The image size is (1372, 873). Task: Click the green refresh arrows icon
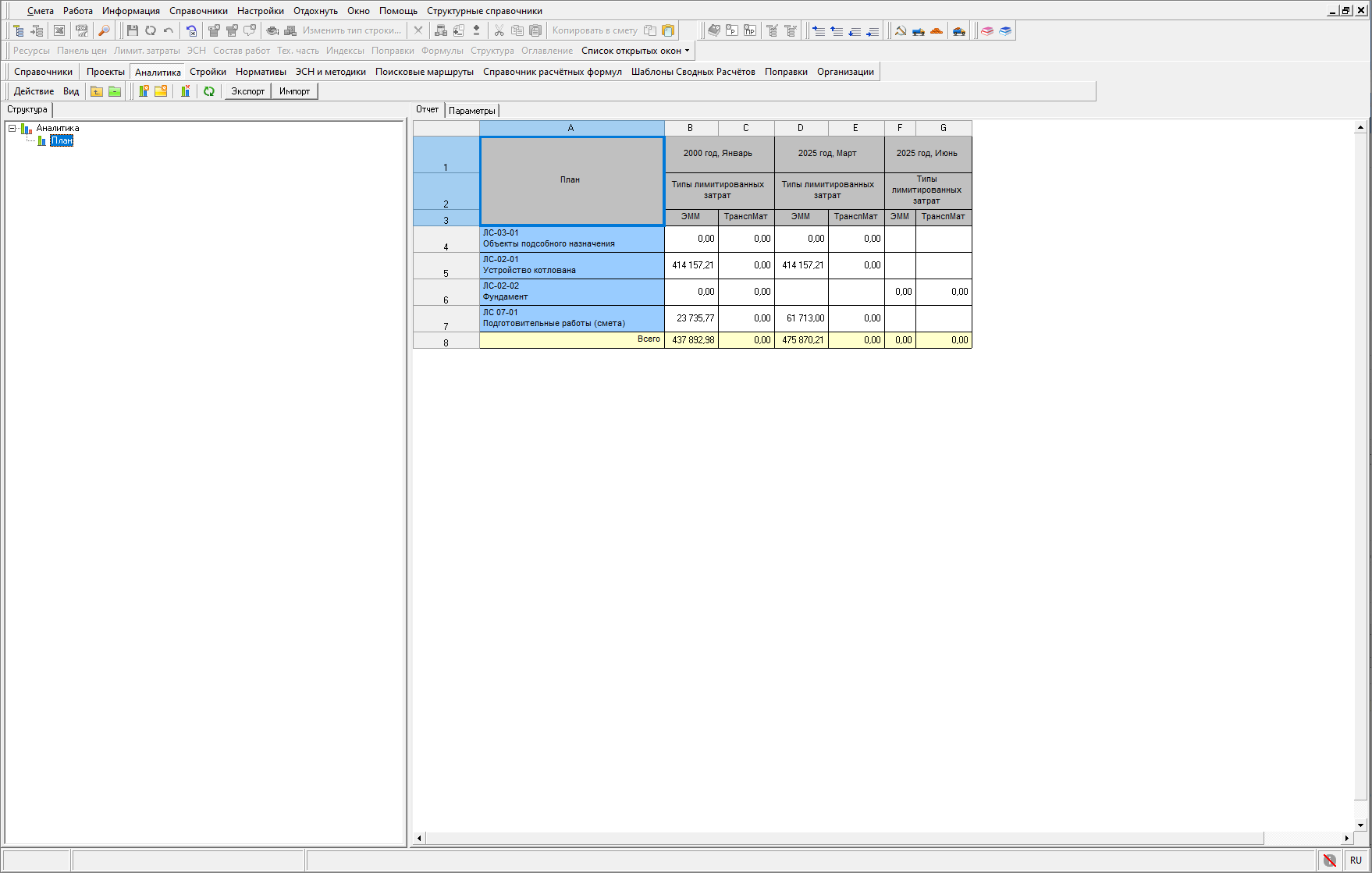(208, 91)
